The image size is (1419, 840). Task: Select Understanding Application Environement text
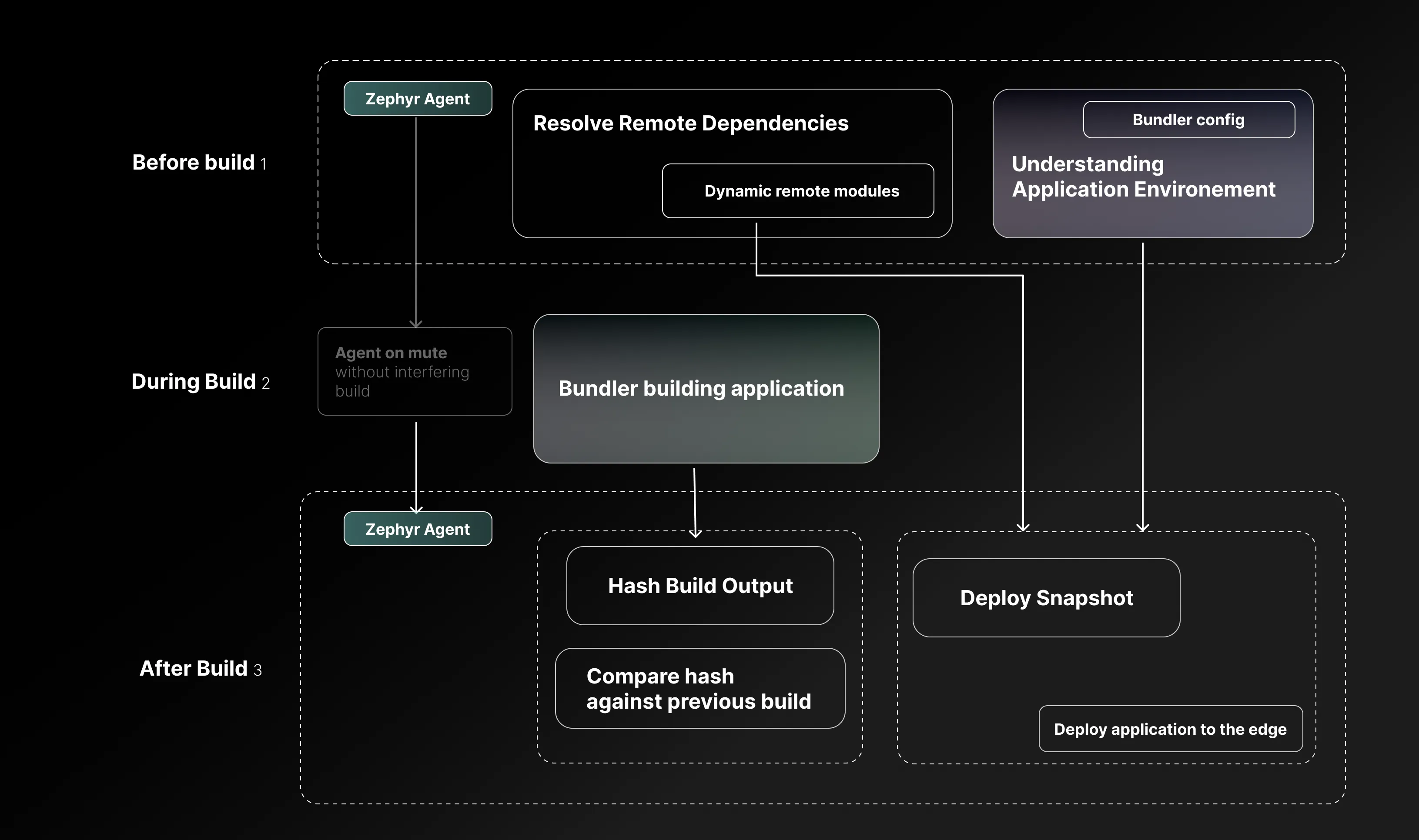coord(1143,177)
